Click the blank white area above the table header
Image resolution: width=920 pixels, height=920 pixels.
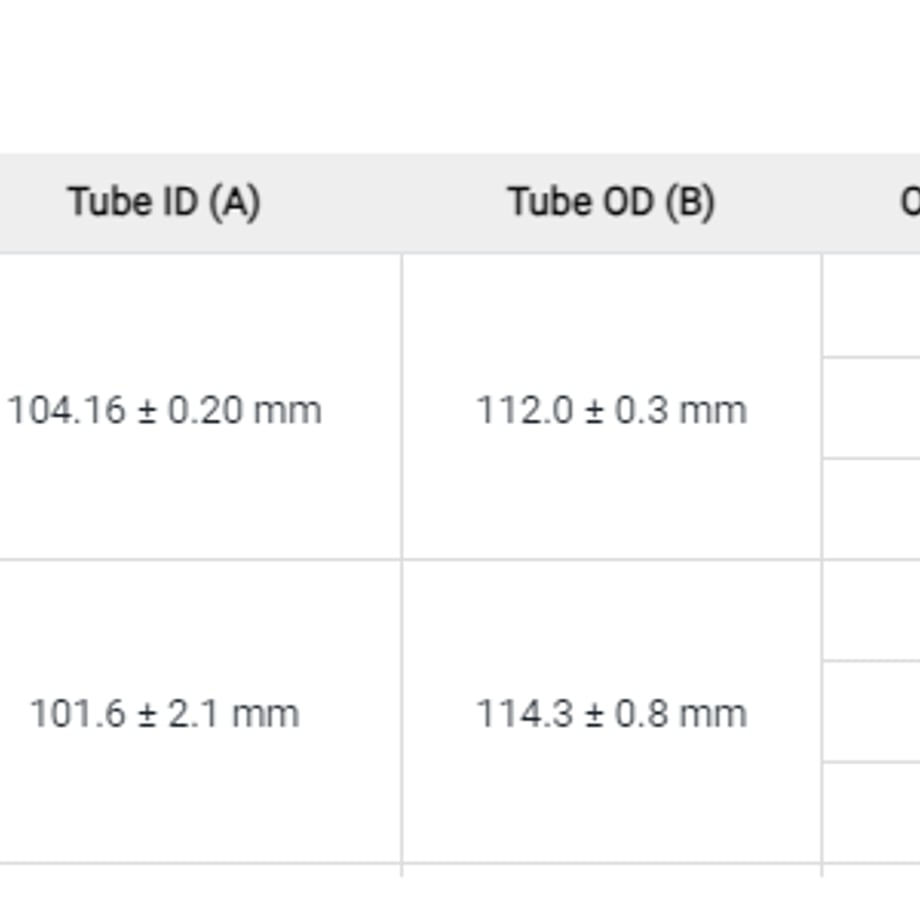(460, 76)
